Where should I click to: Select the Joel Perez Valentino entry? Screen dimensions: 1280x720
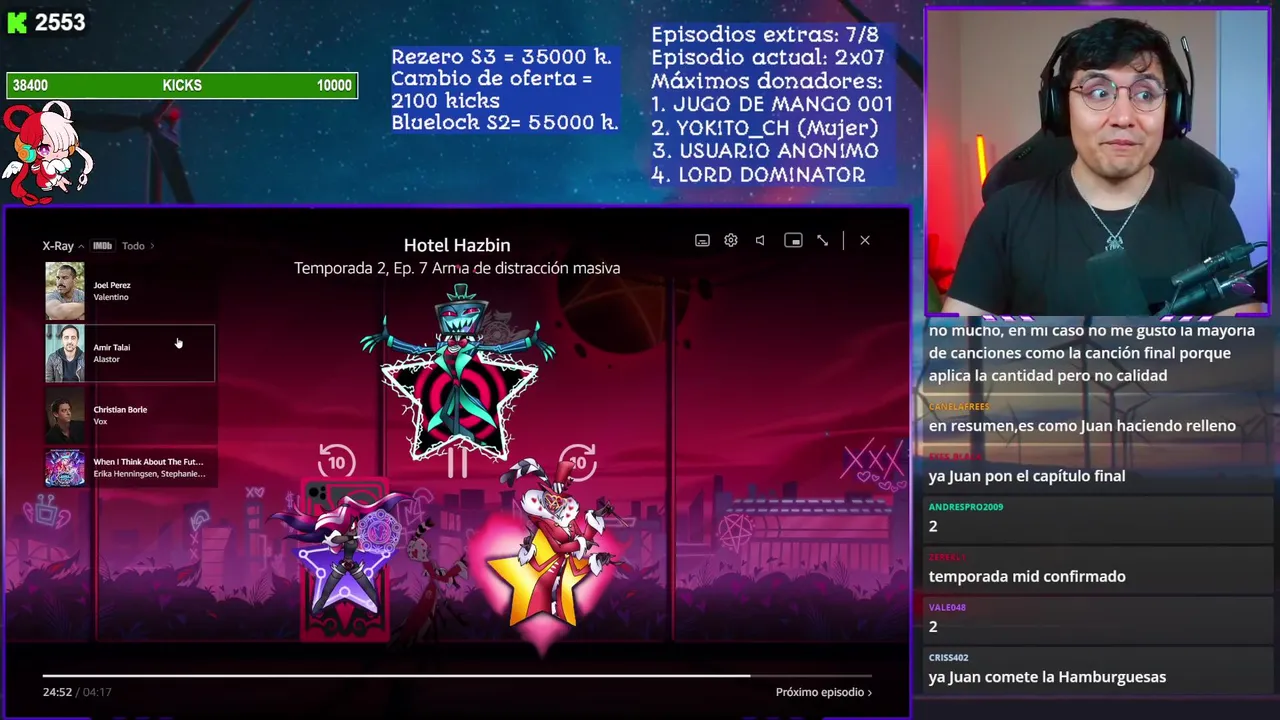[130, 290]
